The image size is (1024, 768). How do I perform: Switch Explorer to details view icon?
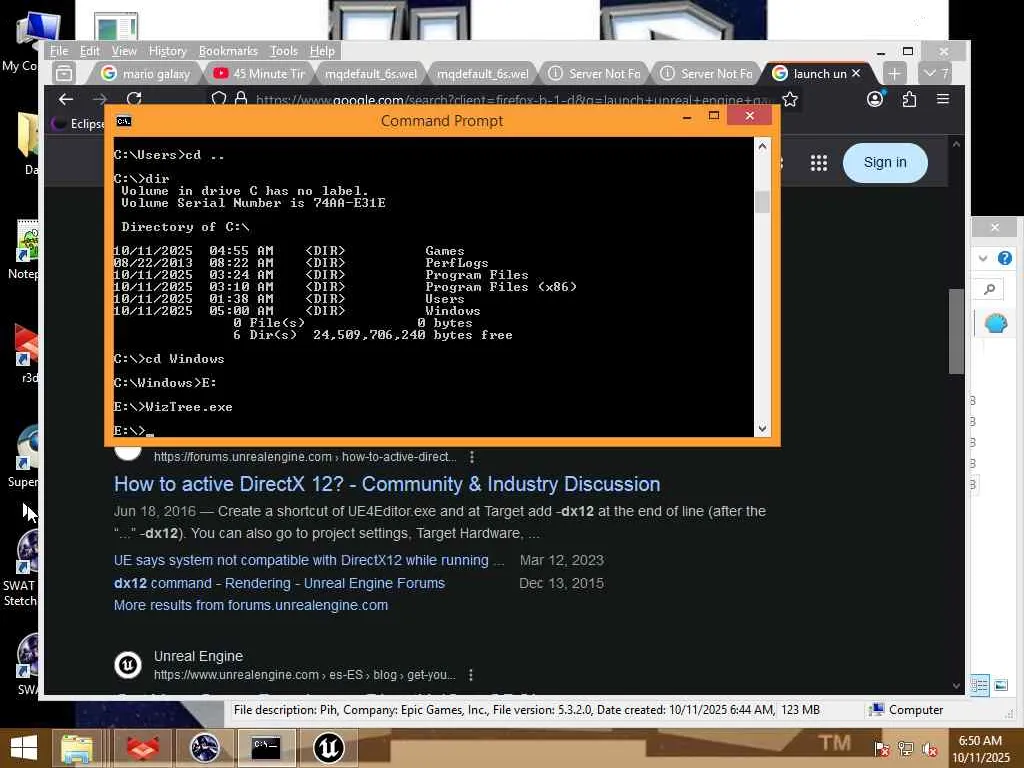coord(980,685)
